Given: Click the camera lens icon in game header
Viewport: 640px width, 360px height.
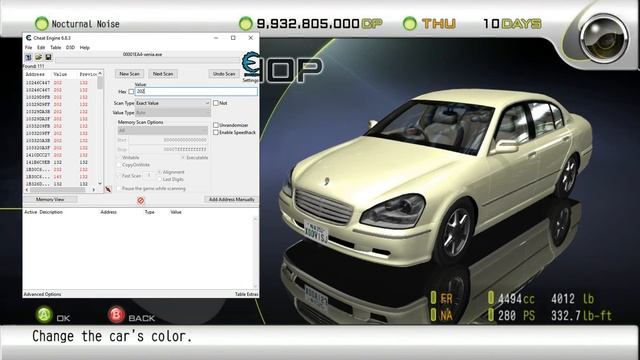Looking at the screenshot, I should tap(604, 38).
